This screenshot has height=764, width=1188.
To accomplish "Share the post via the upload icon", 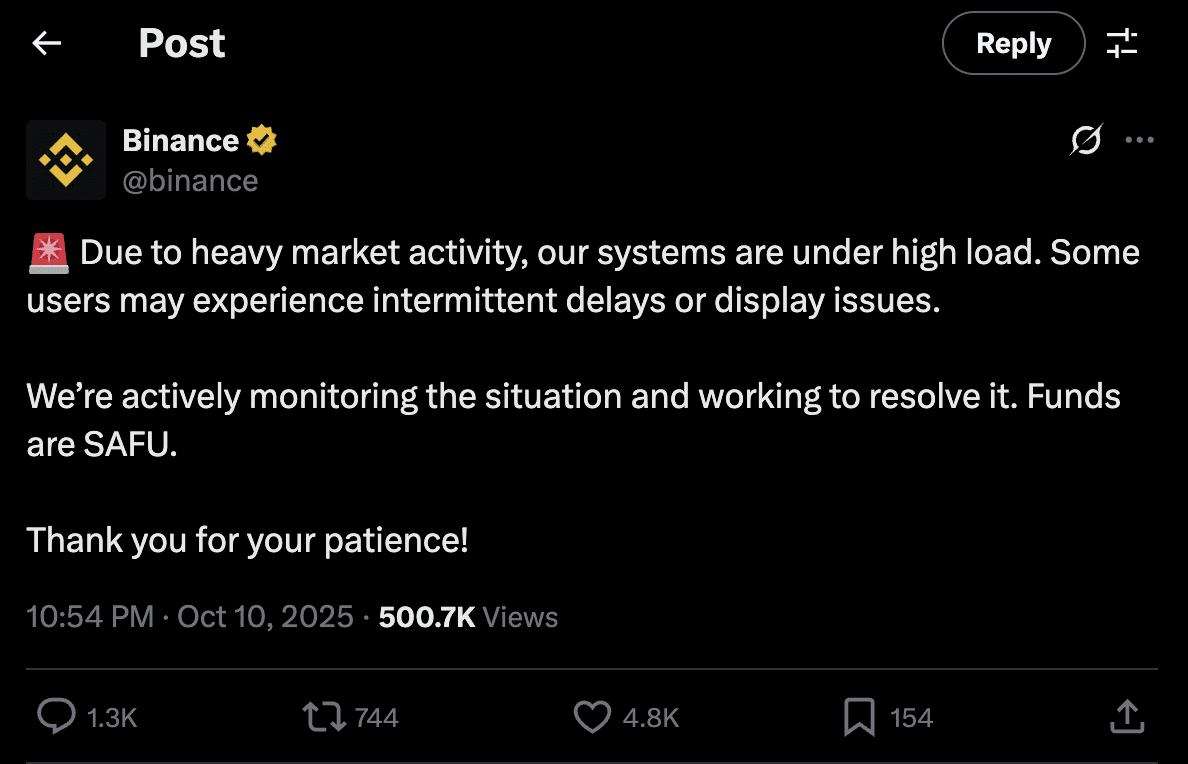I will [1126, 716].
